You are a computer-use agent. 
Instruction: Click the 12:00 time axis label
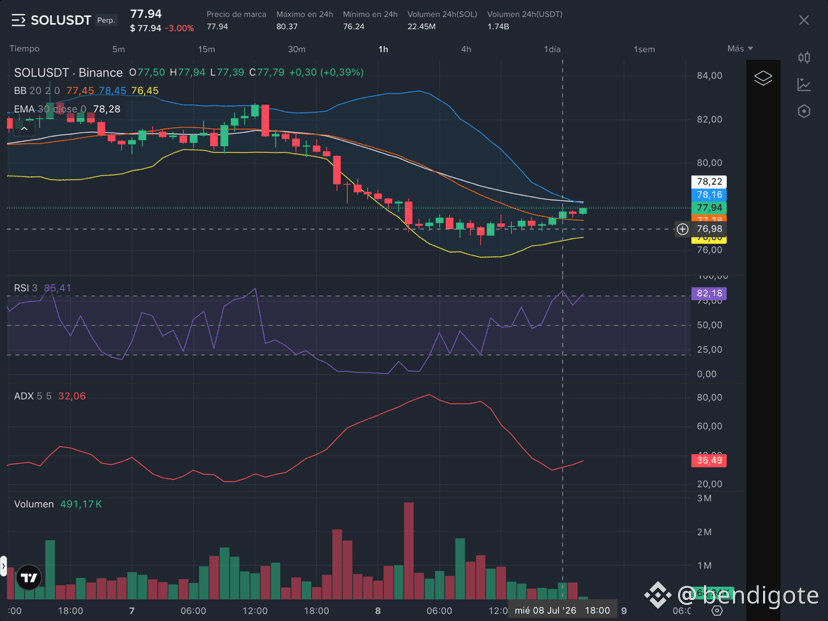[x=255, y=611]
